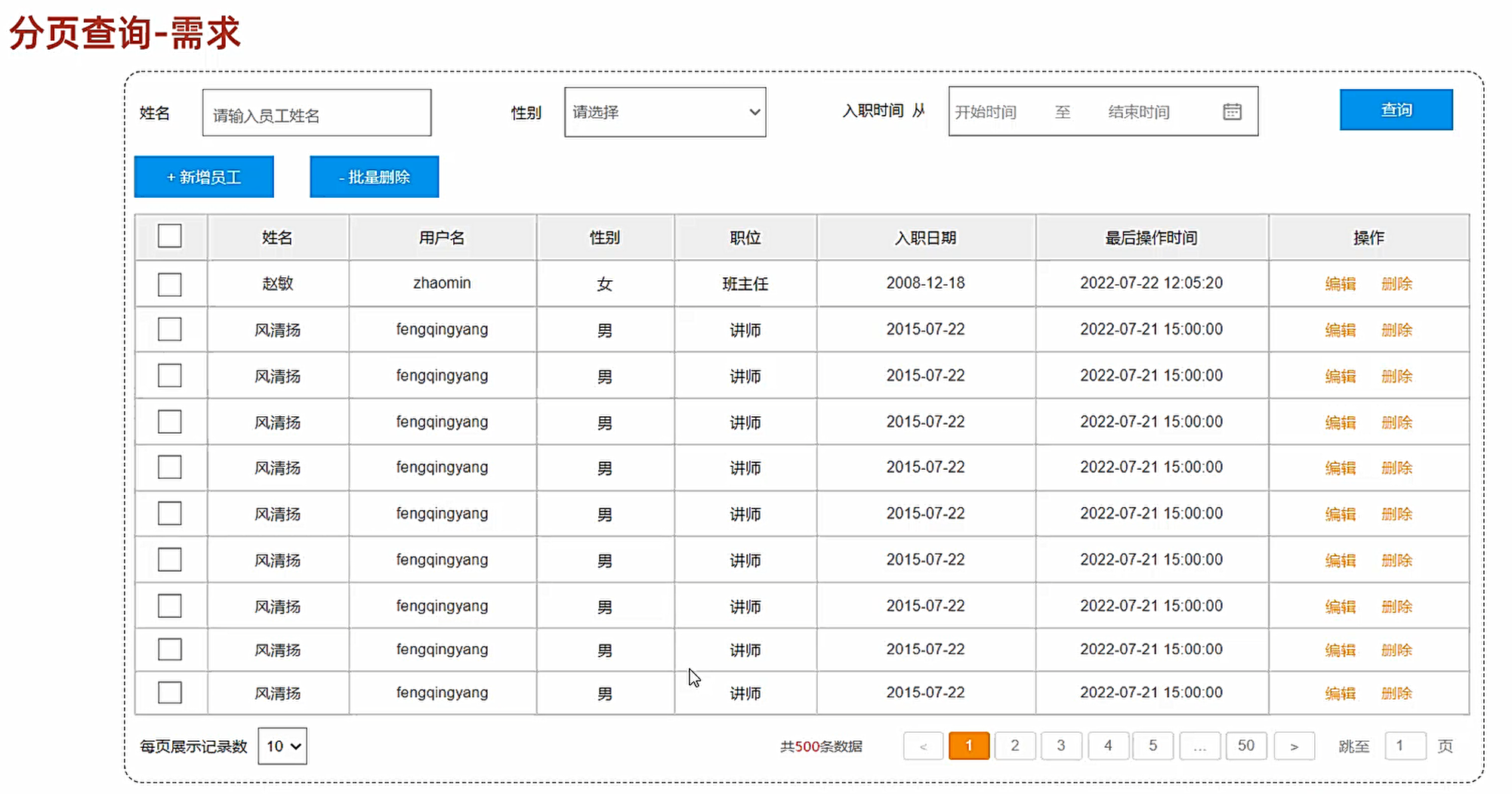Click the 女 gender cell
This screenshot has width=1512, height=794.
(x=605, y=284)
